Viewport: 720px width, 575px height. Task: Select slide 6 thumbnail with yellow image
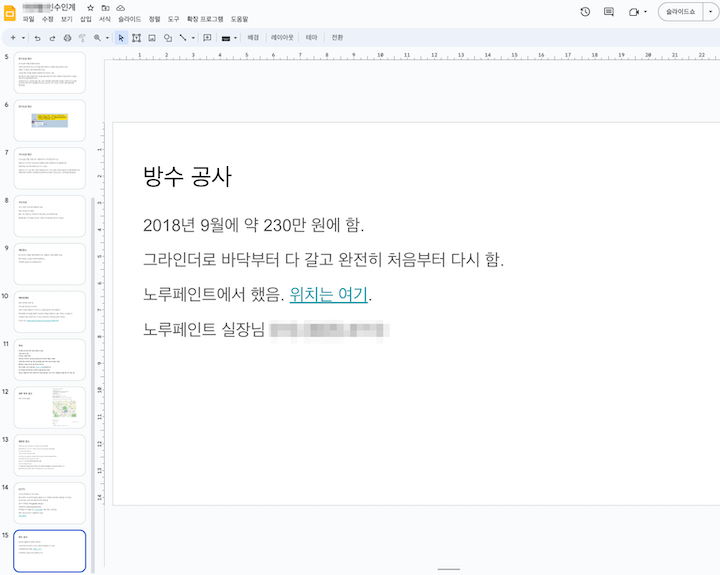pos(50,120)
